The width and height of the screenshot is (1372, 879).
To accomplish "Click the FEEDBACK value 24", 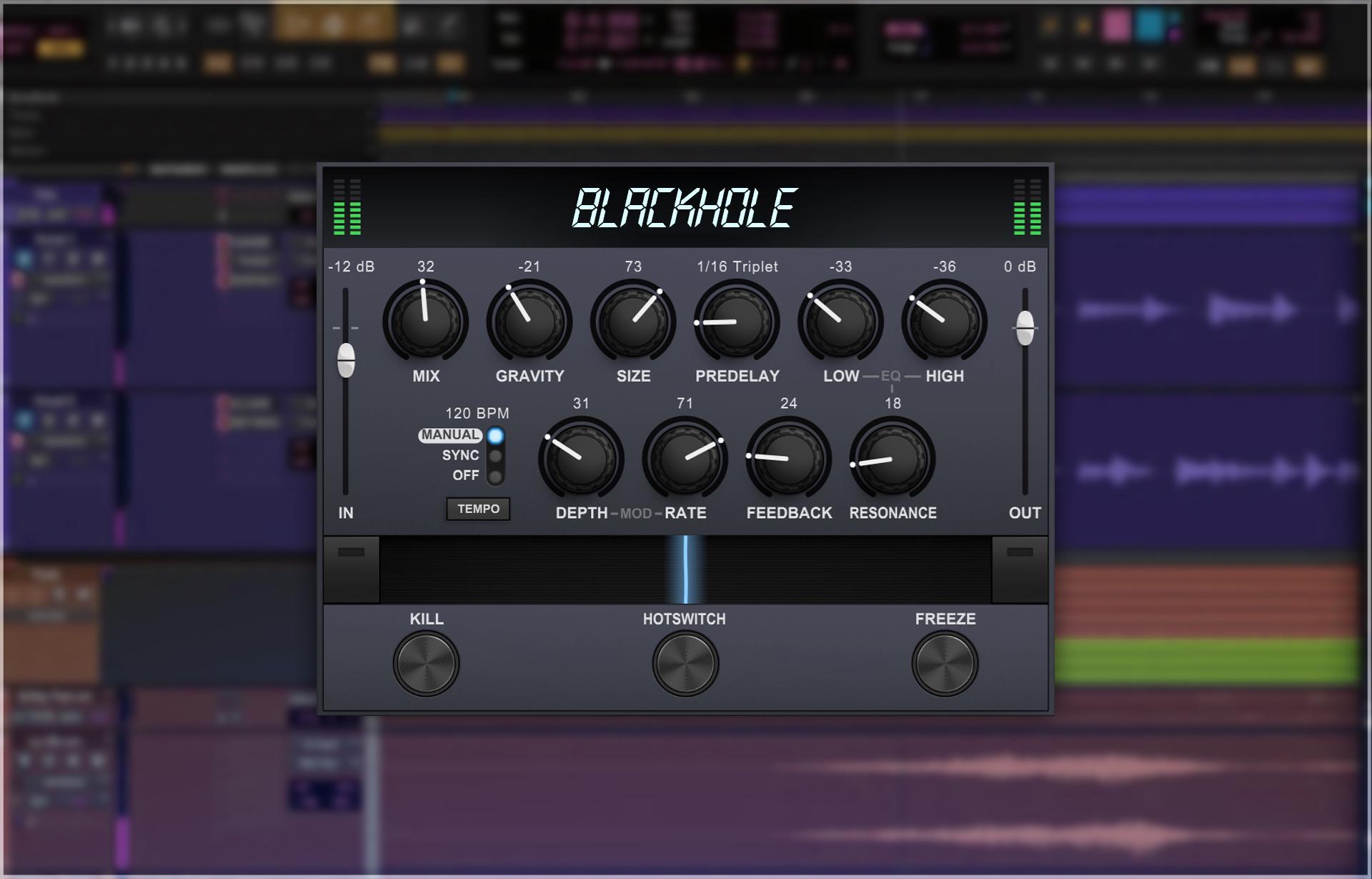I will click(x=788, y=403).
